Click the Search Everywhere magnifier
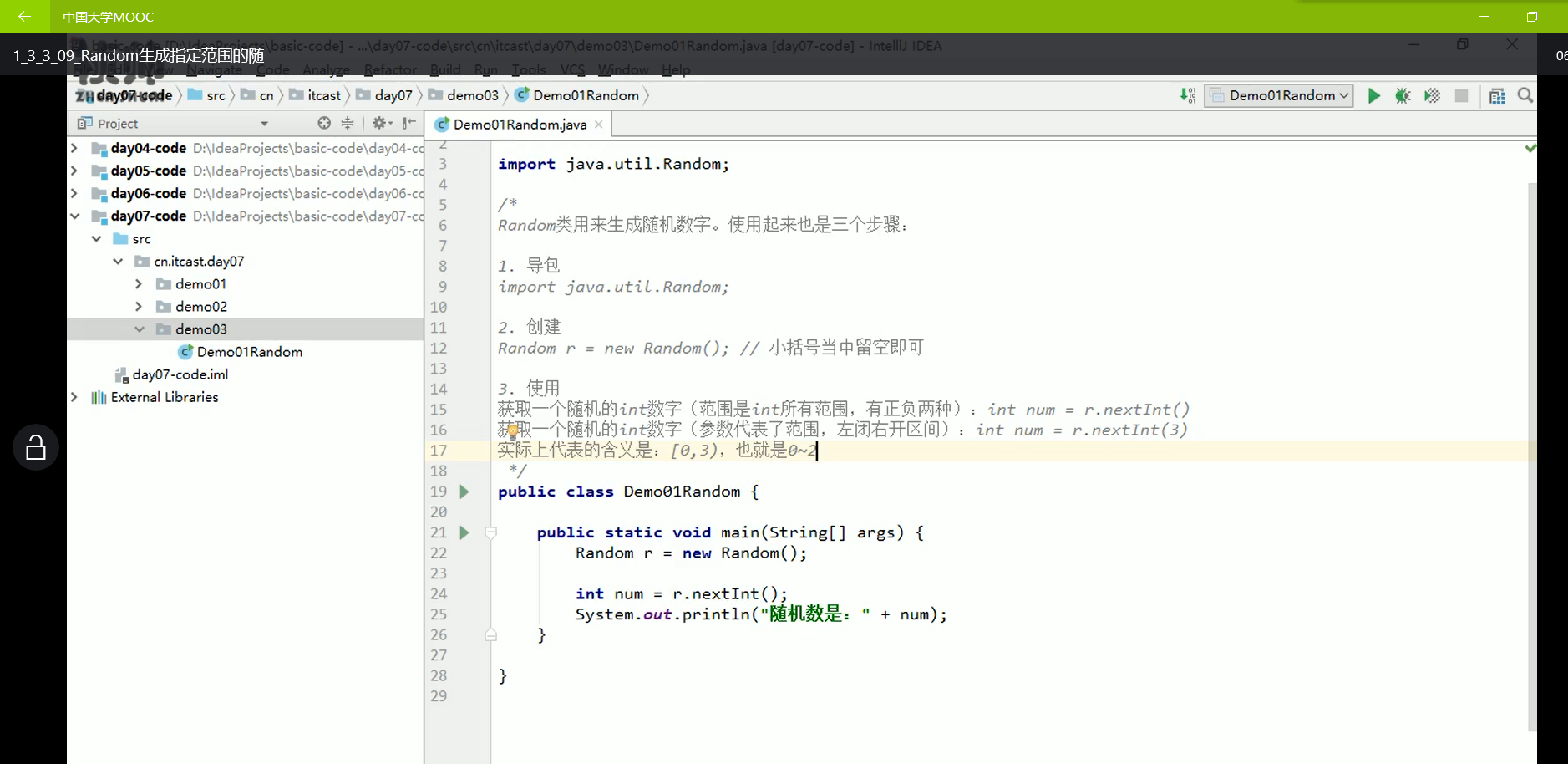The height and width of the screenshot is (764, 1568). [x=1525, y=96]
